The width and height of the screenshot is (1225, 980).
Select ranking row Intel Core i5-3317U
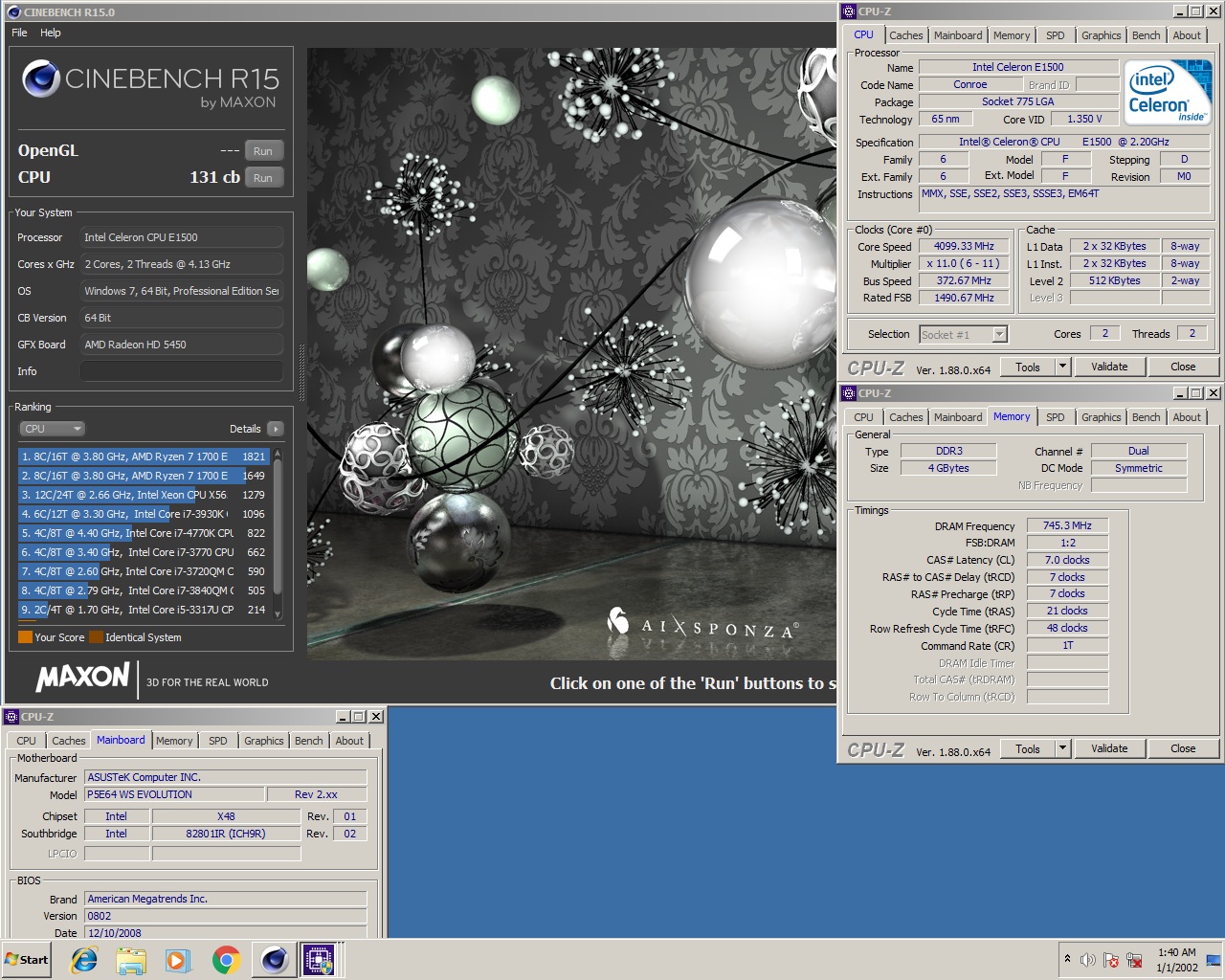point(144,610)
